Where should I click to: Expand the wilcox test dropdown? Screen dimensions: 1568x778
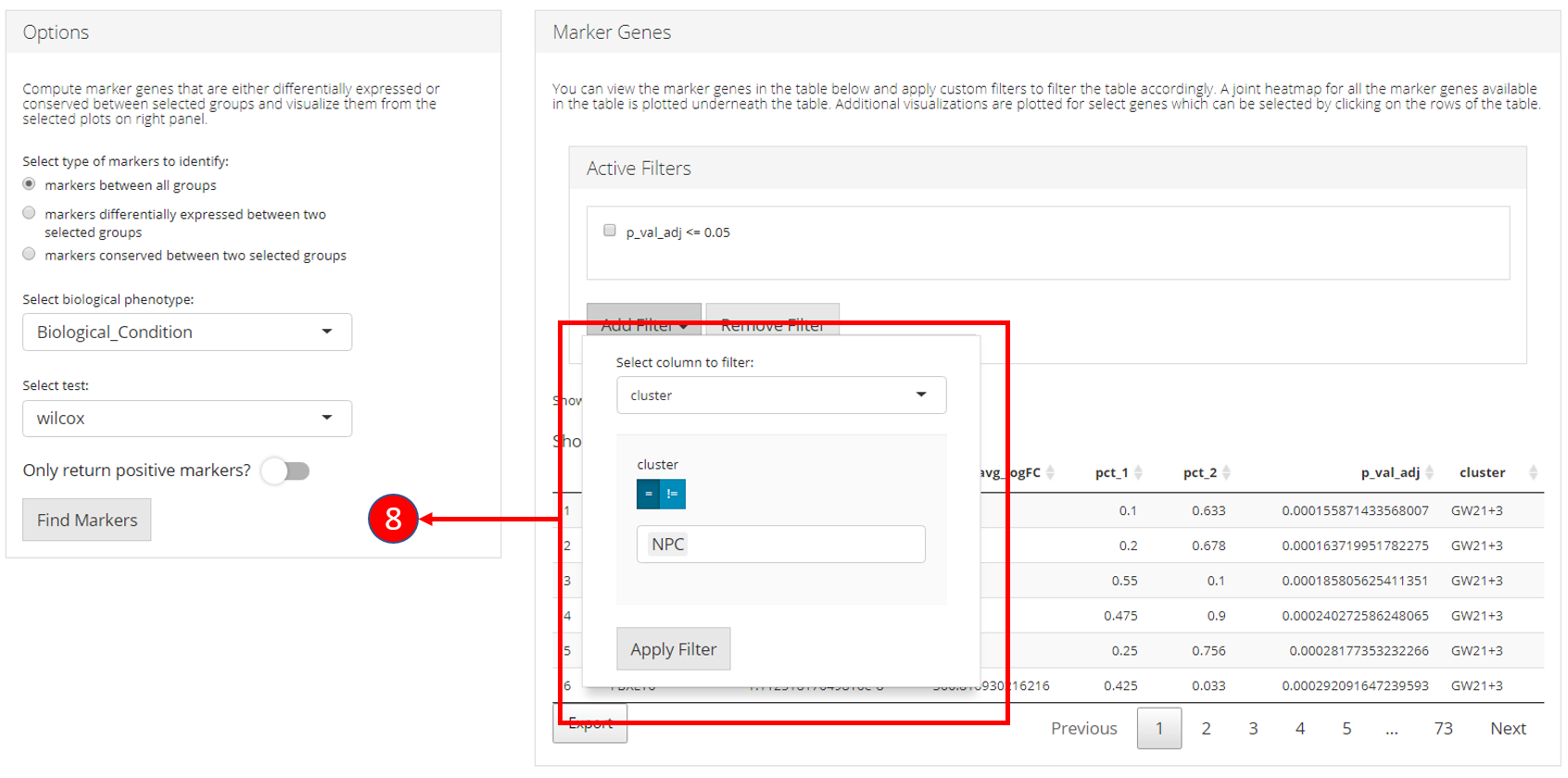[187, 419]
